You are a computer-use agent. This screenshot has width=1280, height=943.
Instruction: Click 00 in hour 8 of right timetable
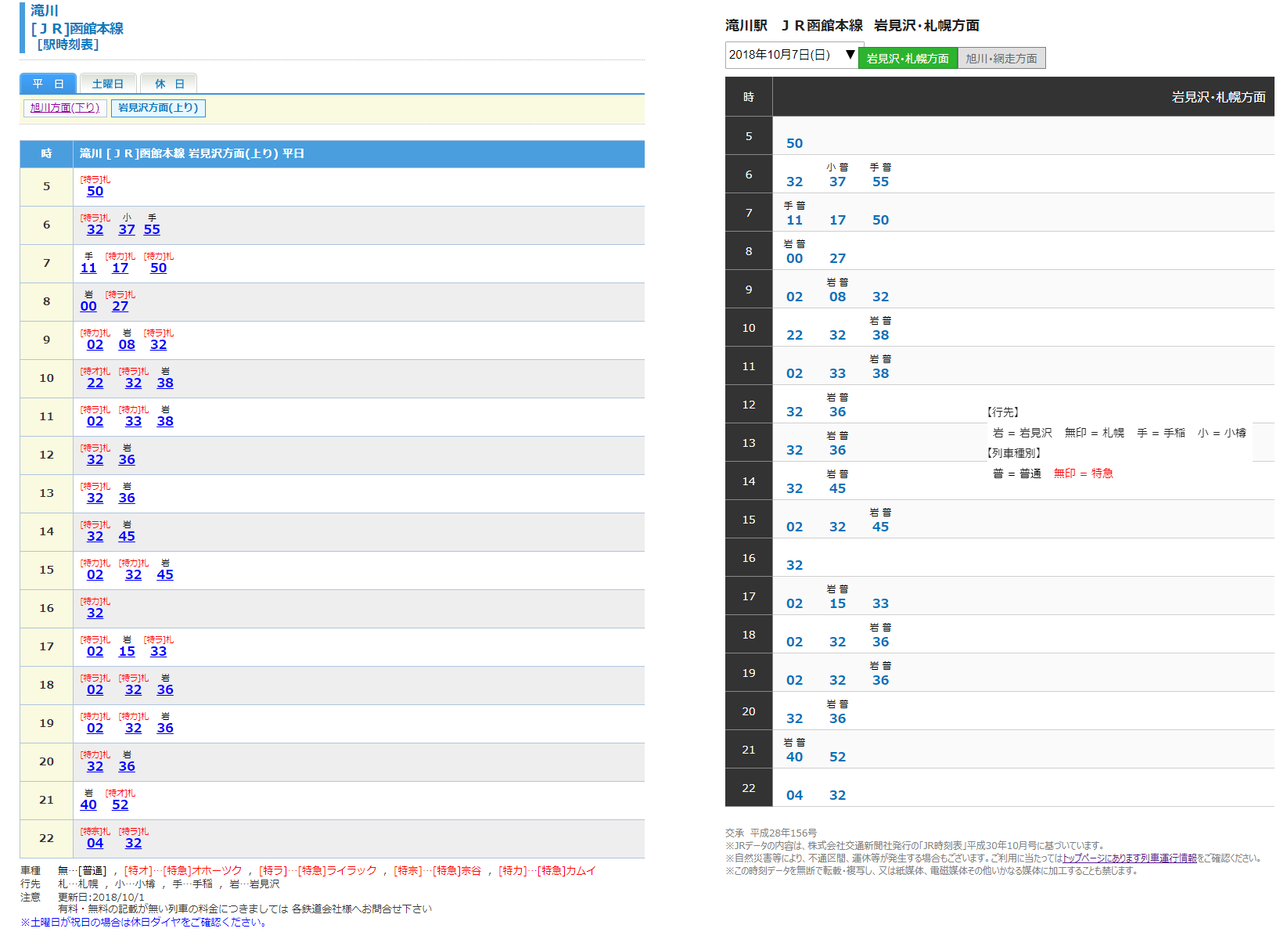coord(795,258)
